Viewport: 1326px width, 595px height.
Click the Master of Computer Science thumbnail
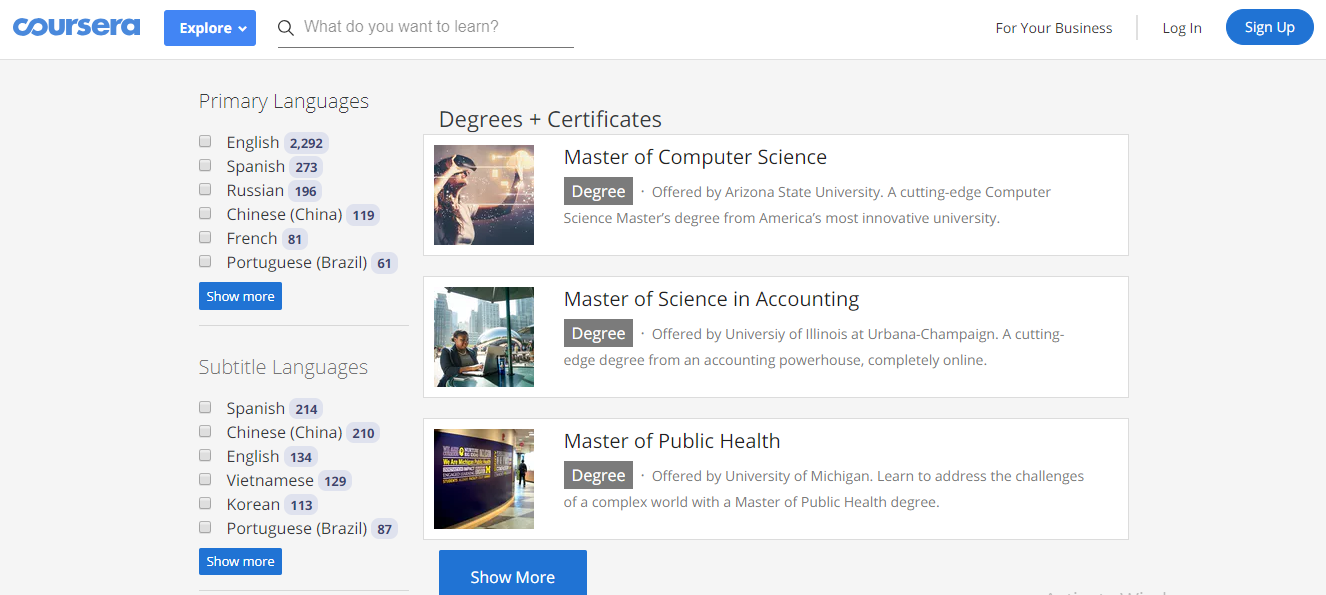[x=484, y=195]
